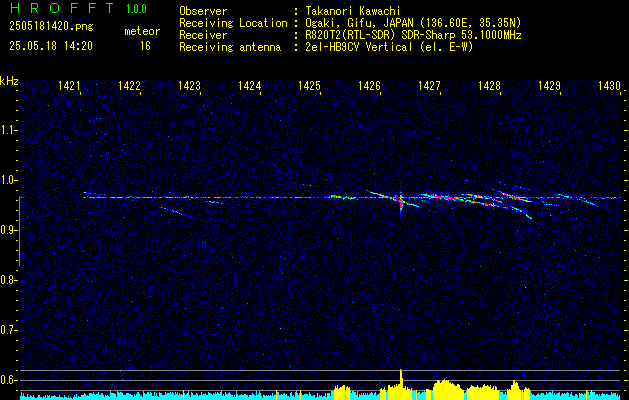The height and width of the screenshot is (400, 629).
Task: Click the HROFFT program title
Action: point(63,8)
